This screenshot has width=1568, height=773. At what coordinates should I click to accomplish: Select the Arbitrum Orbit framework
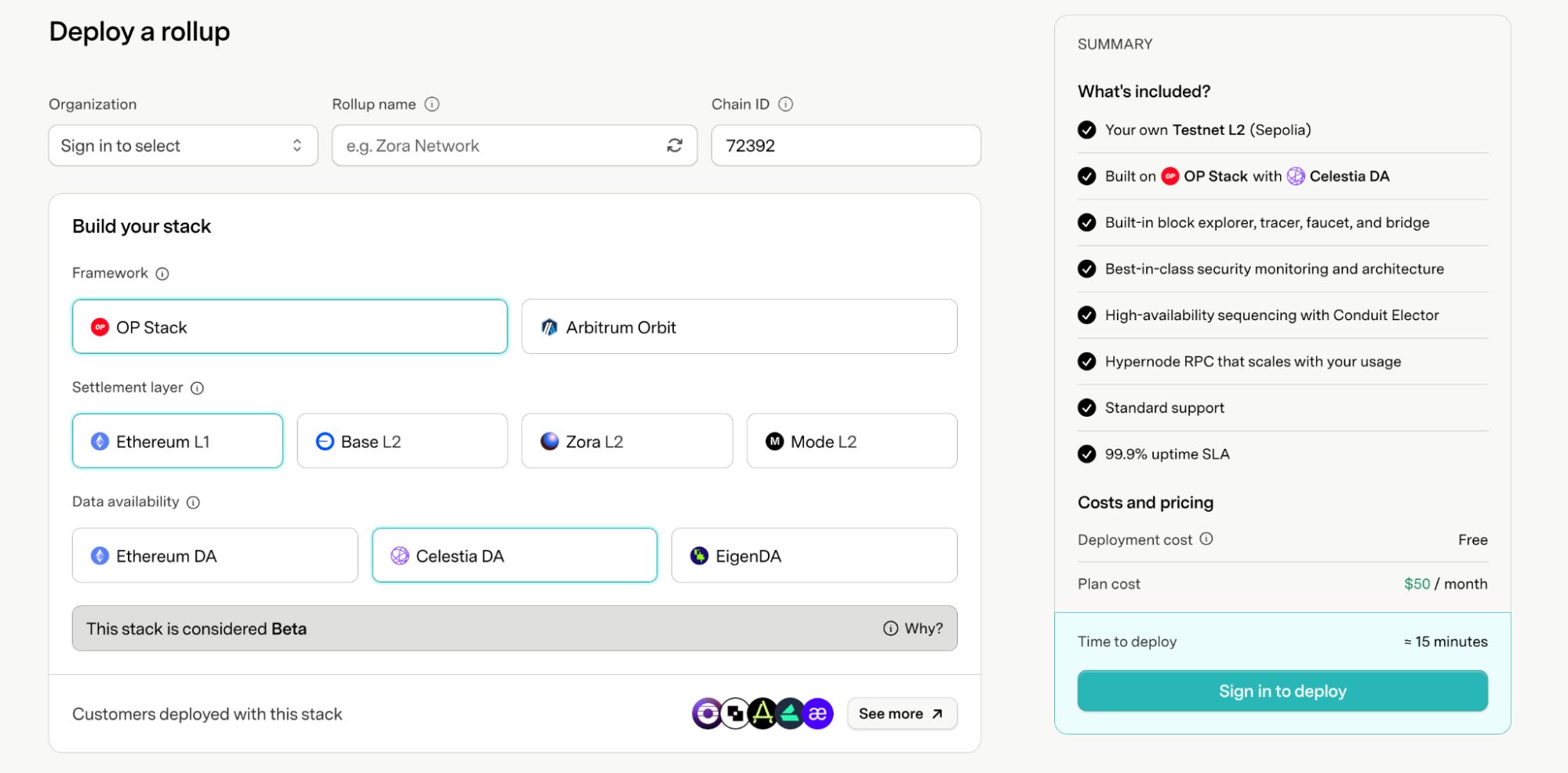739,327
